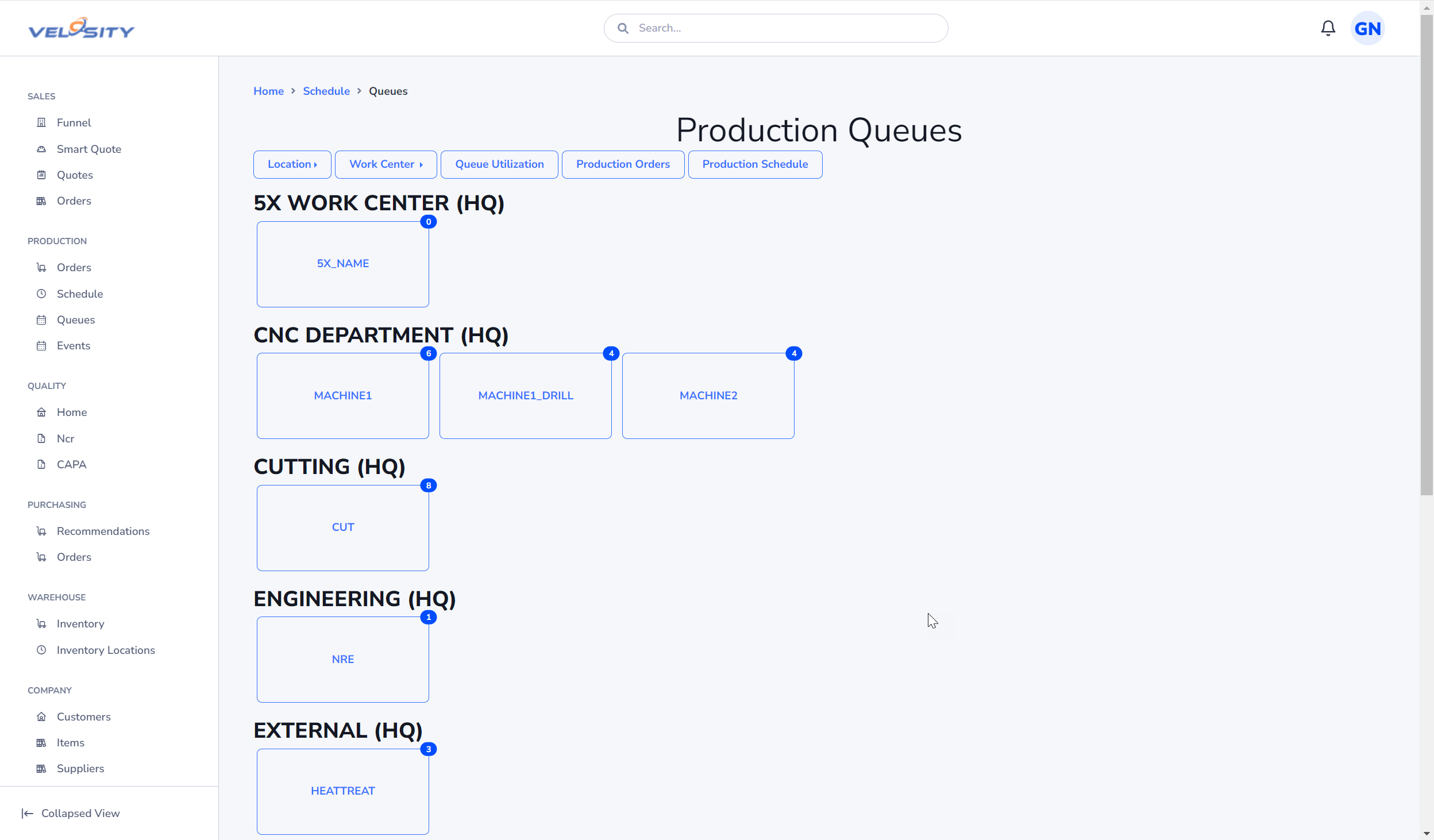
Task: Open the Production Orders button
Action: (623, 164)
